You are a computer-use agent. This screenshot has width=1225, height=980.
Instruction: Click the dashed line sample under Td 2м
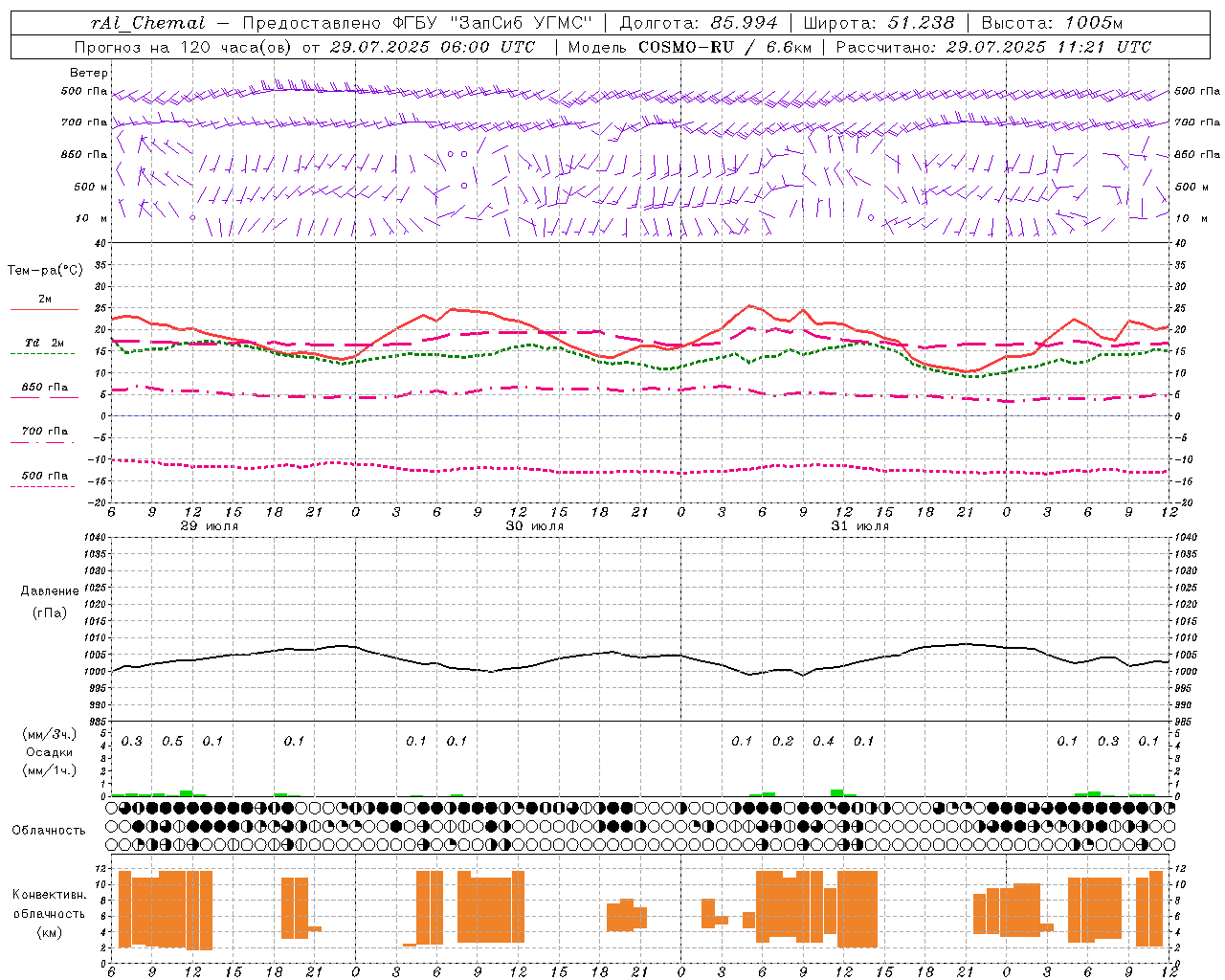tap(42, 354)
